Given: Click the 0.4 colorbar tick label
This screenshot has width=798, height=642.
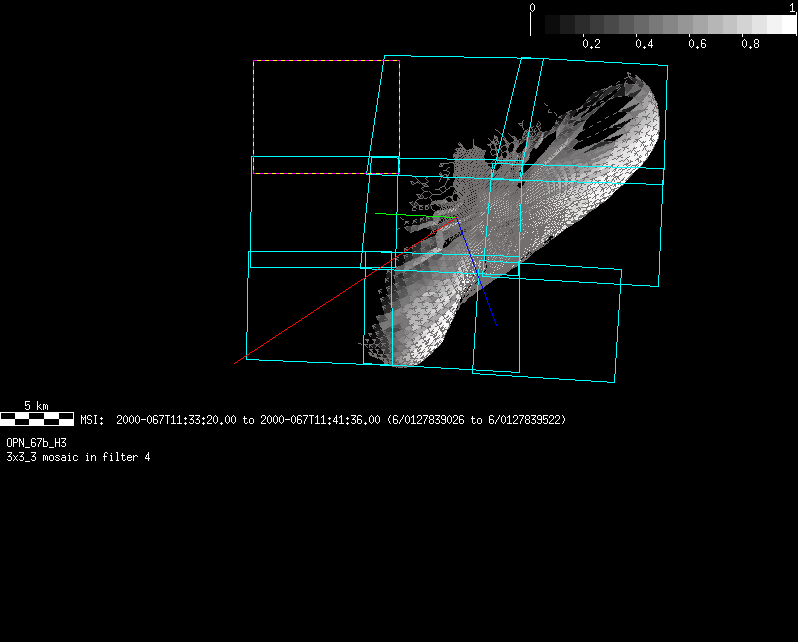Looking at the screenshot, I should pyautogui.click(x=644, y=44).
